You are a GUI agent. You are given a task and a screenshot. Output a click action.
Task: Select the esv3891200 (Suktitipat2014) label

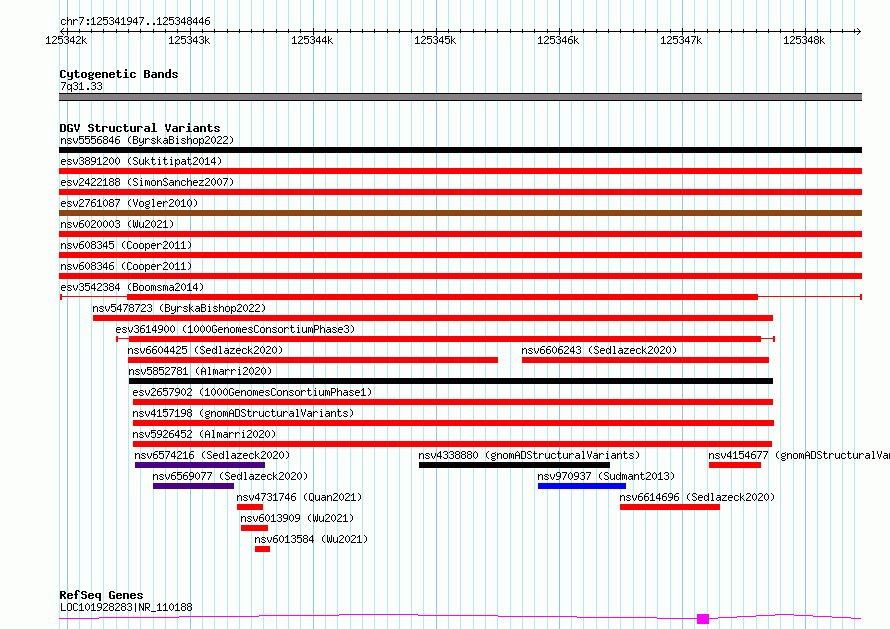[x=141, y=161]
